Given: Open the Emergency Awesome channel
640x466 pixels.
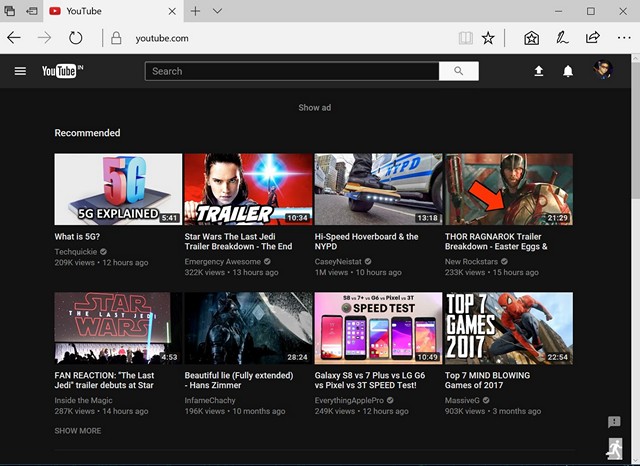Looking at the screenshot, I should (222, 262).
